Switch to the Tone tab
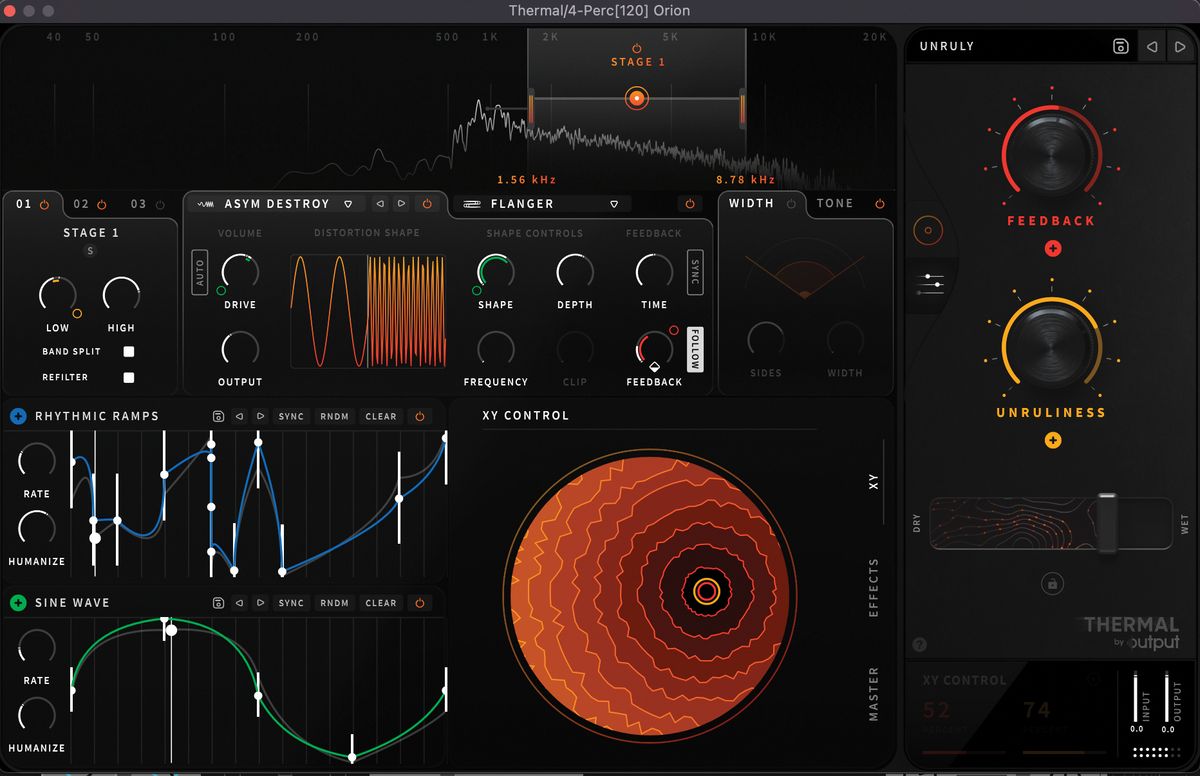This screenshot has width=1200, height=776. coord(835,203)
